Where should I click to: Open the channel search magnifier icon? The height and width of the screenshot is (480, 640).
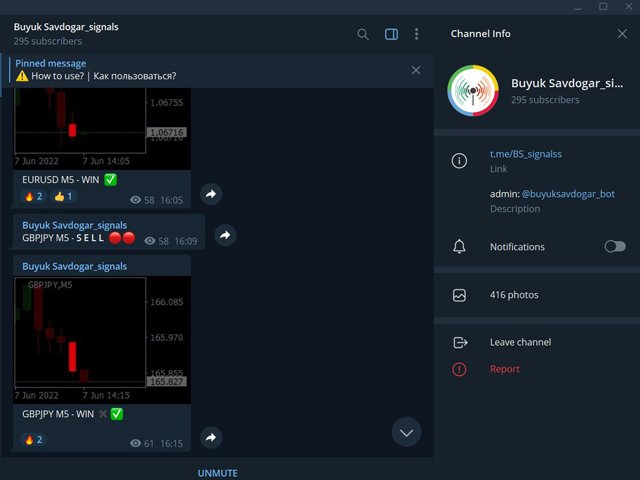(x=362, y=34)
